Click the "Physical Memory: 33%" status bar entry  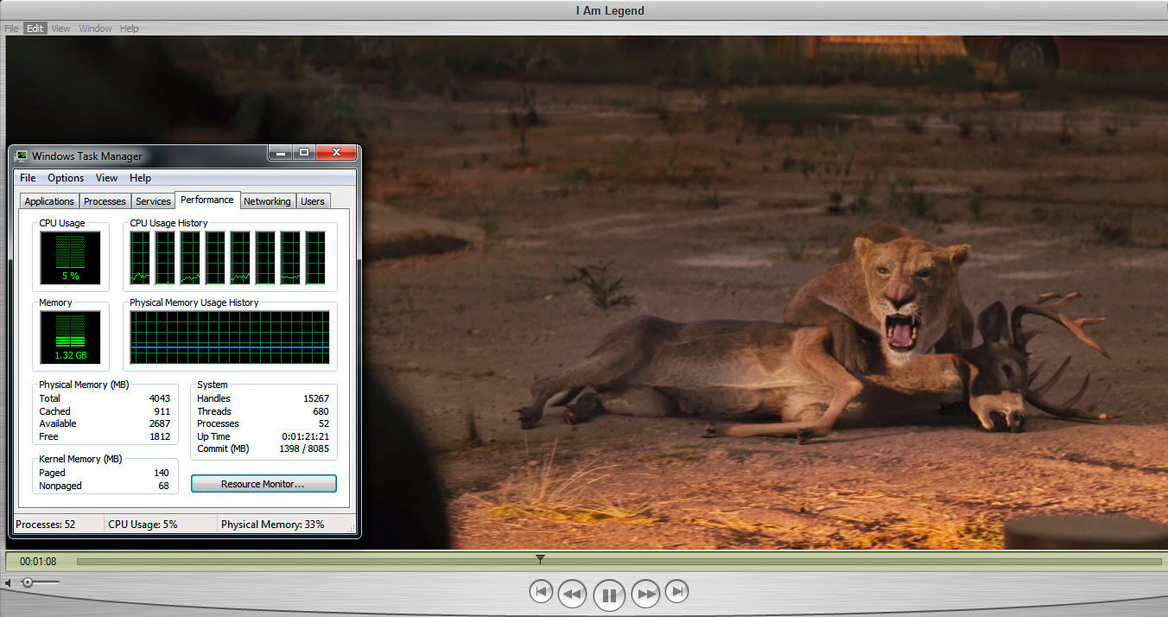(273, 525)
